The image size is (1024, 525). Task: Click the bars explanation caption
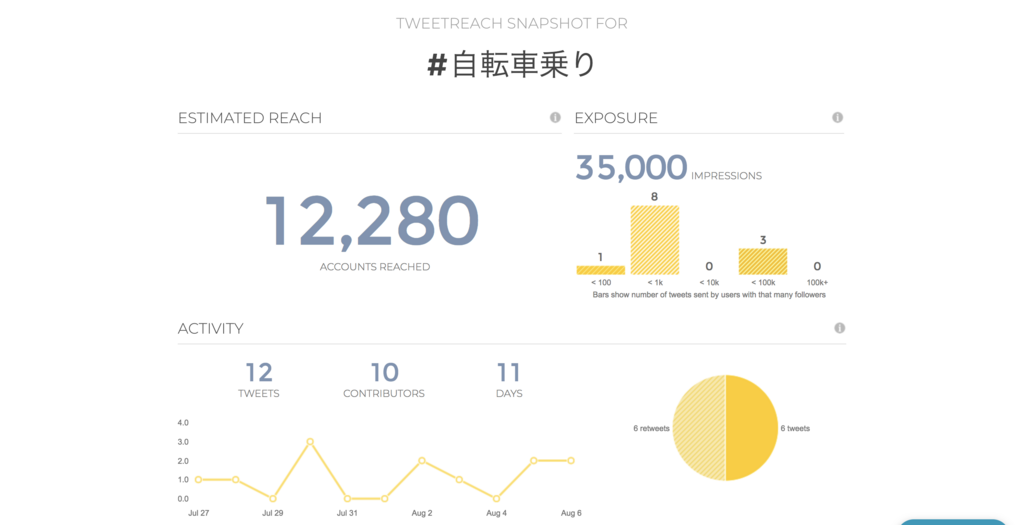click(x=709, y=295)
